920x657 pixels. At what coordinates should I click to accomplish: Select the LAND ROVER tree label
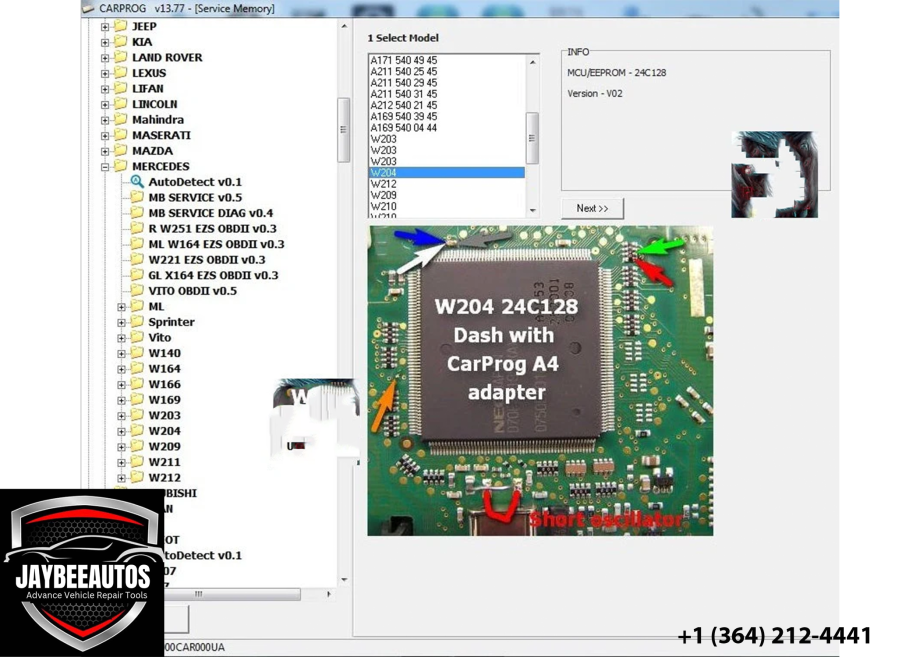pos(167,57)
